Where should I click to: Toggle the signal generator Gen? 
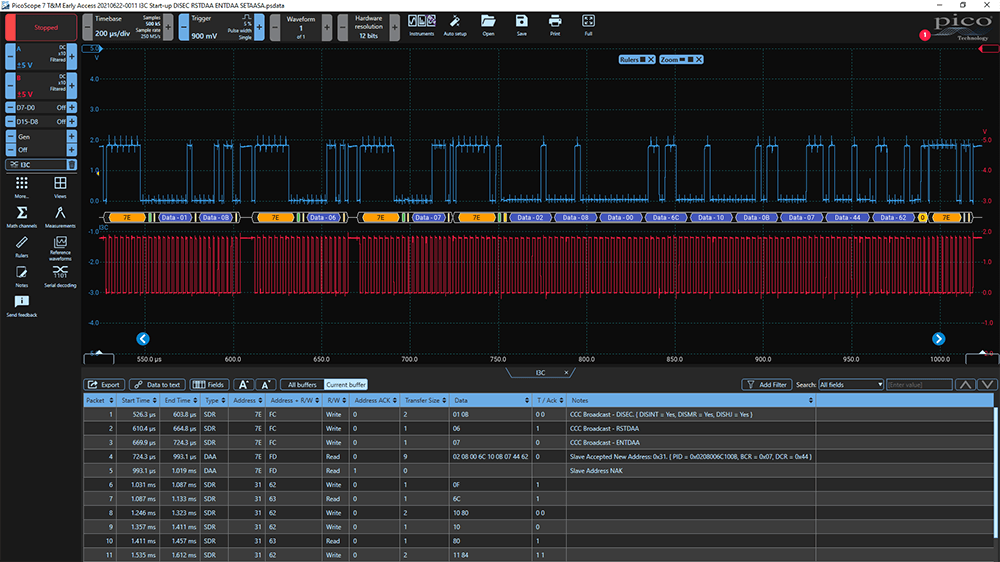pyautogui.click(x=41, y=137)
